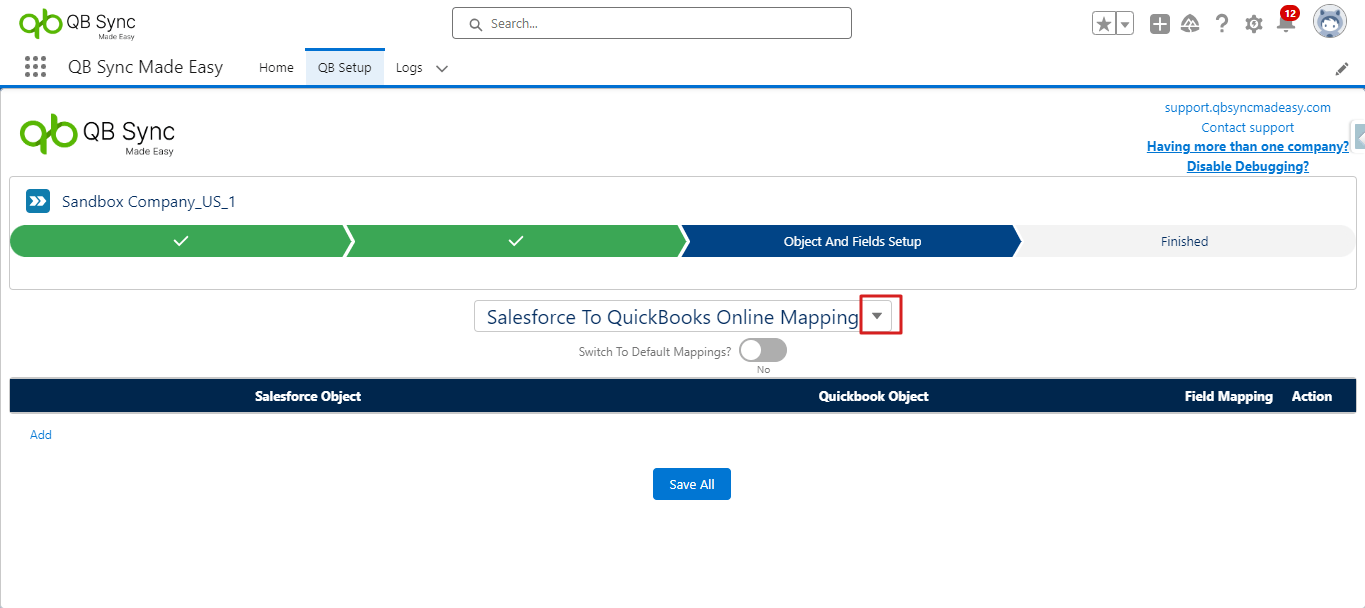Open the App Launcher grid icon
1365x608 pixels.
35,67
